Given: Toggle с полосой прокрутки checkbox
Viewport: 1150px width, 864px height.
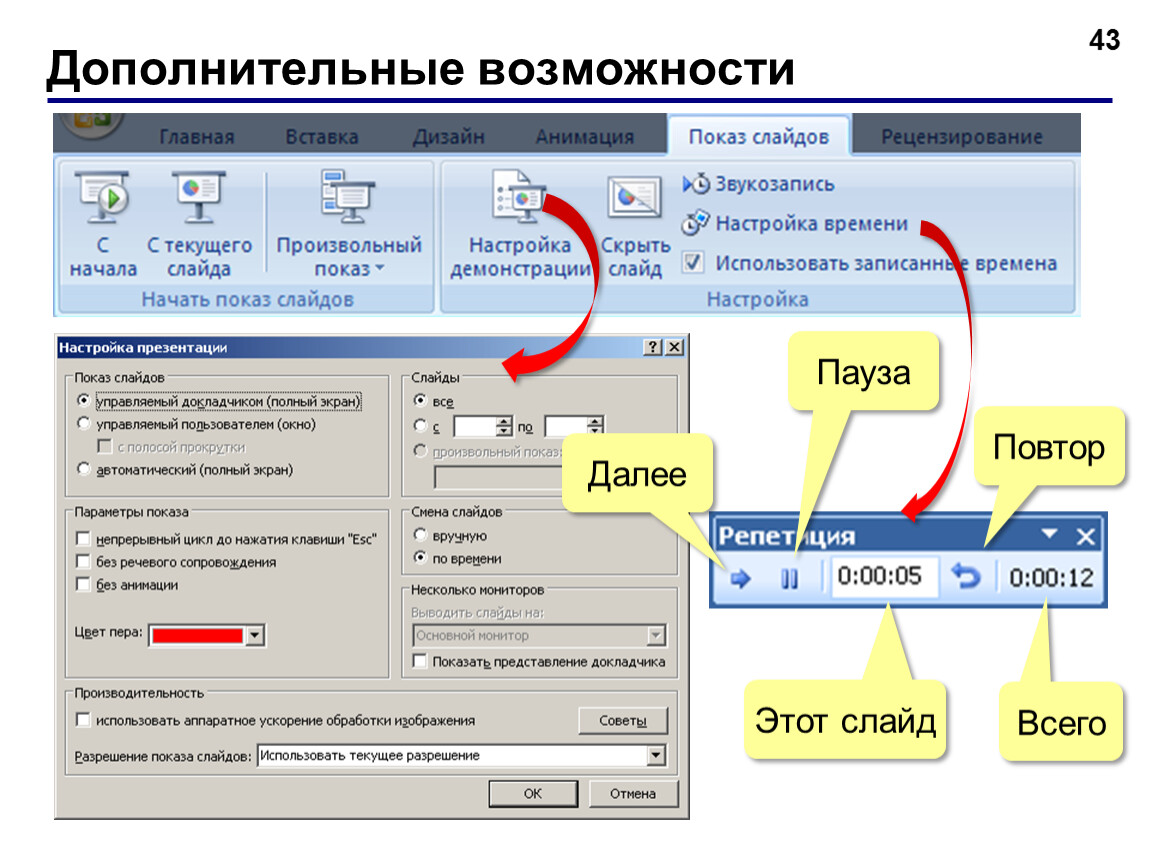Looking at the screenshot, I should pos(105,447).
